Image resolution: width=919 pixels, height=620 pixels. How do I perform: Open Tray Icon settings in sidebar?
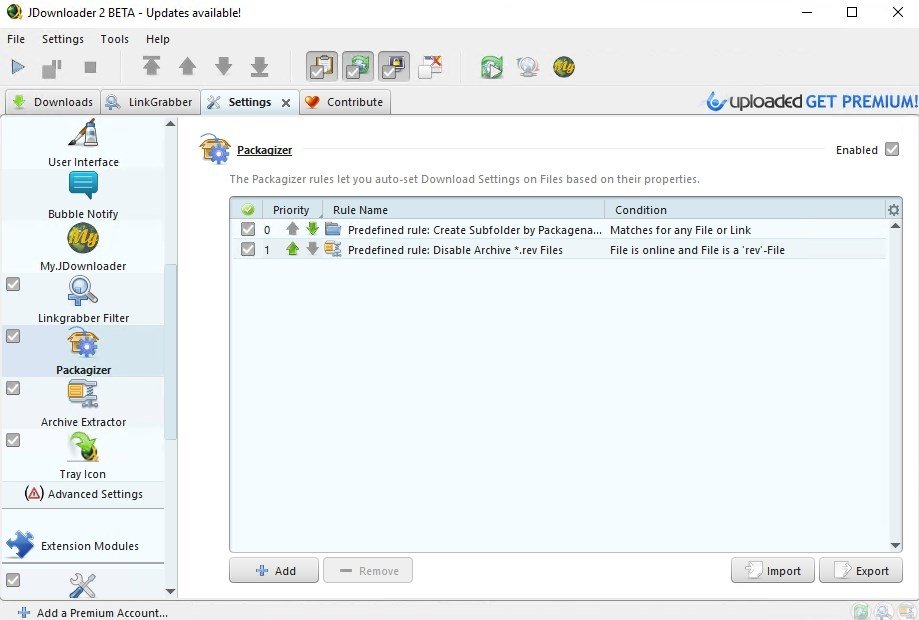[83, 456]
